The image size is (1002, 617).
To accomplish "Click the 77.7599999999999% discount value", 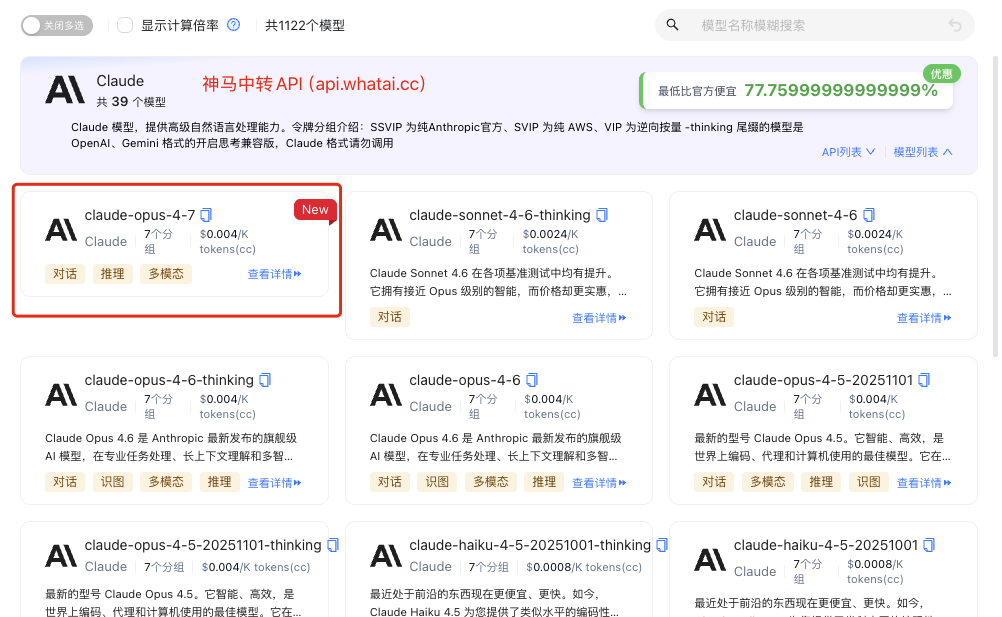I will pyautogui.click(x=841, y=91).
